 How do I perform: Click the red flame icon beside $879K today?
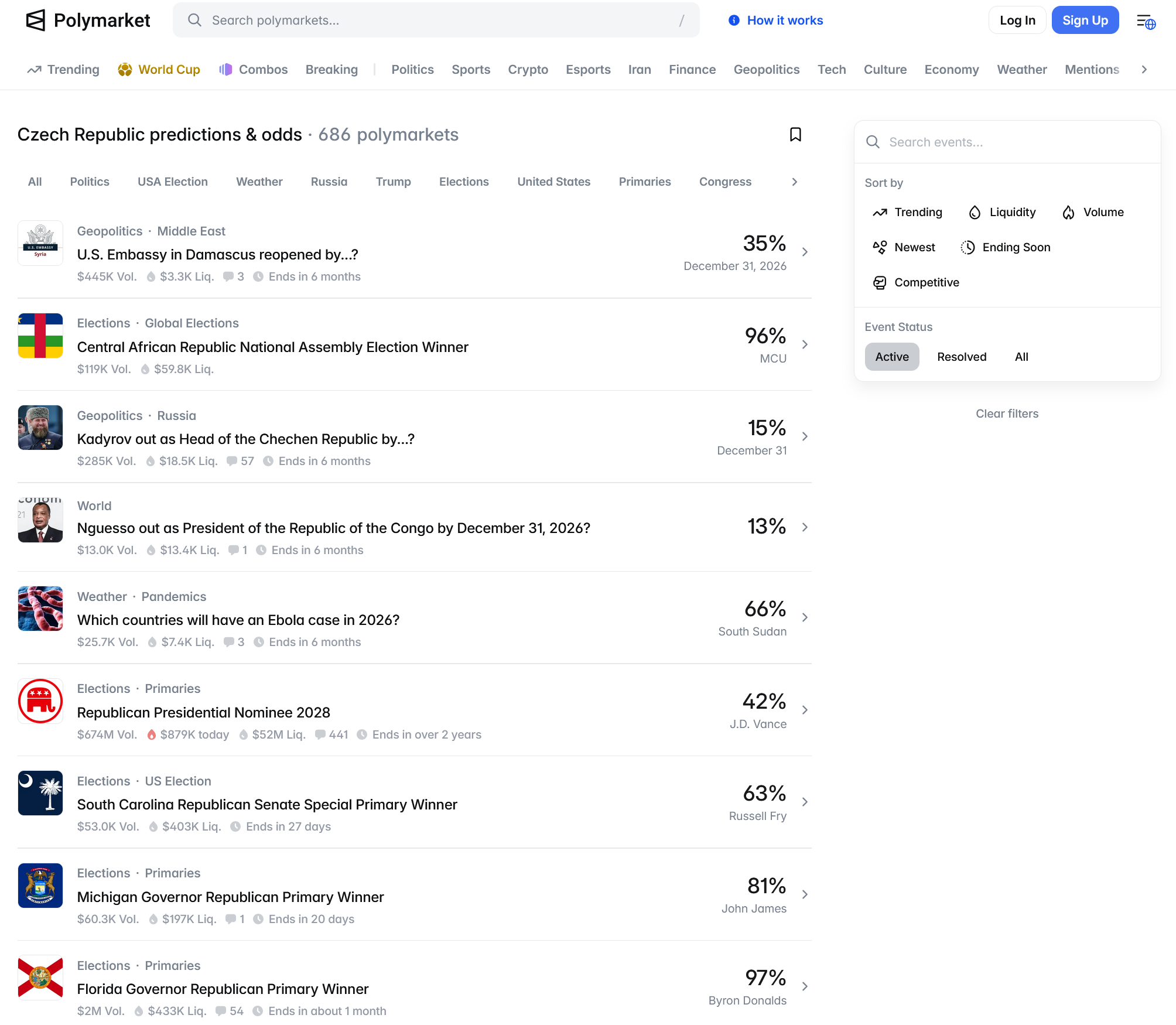152,735
